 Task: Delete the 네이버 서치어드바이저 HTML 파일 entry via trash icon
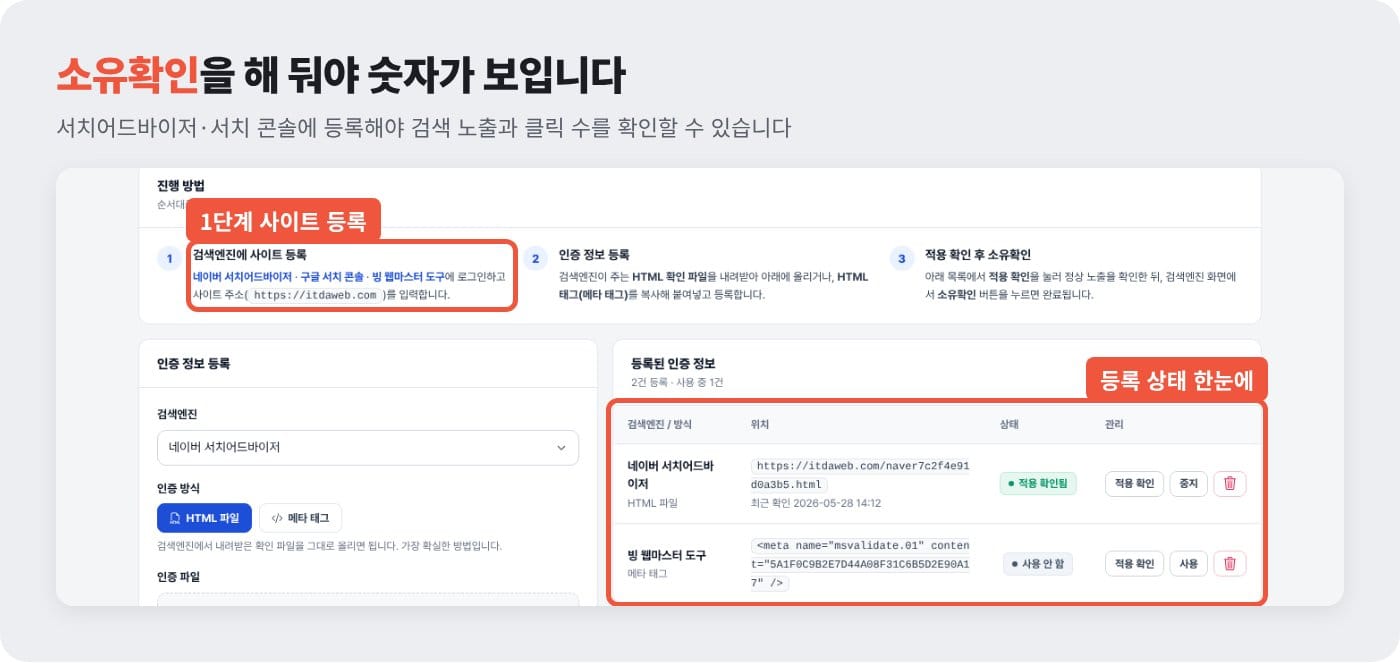click(1230, 484)
